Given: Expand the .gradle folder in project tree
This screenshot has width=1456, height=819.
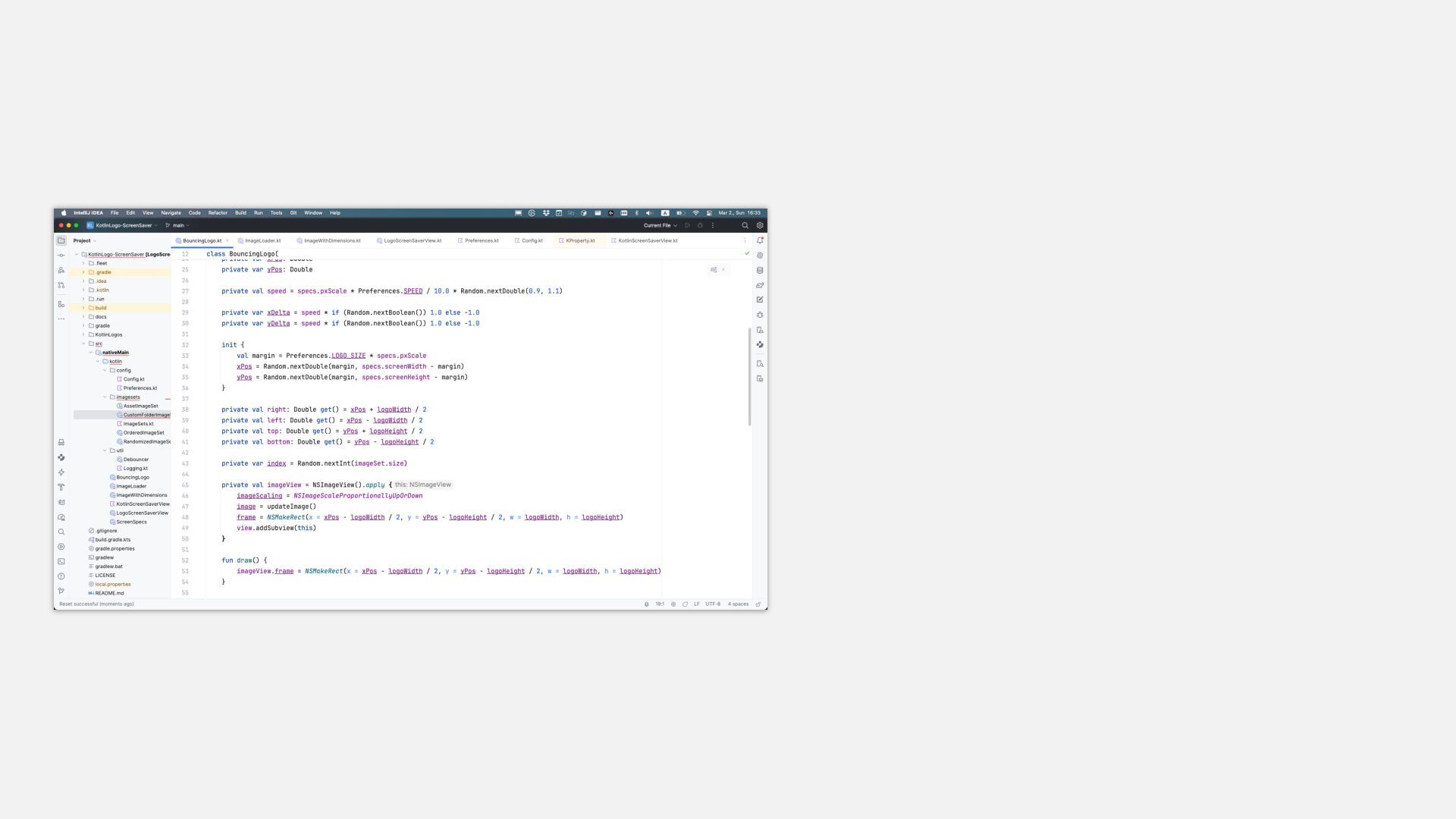Looking at the screenshot, I should coord(83,272).
